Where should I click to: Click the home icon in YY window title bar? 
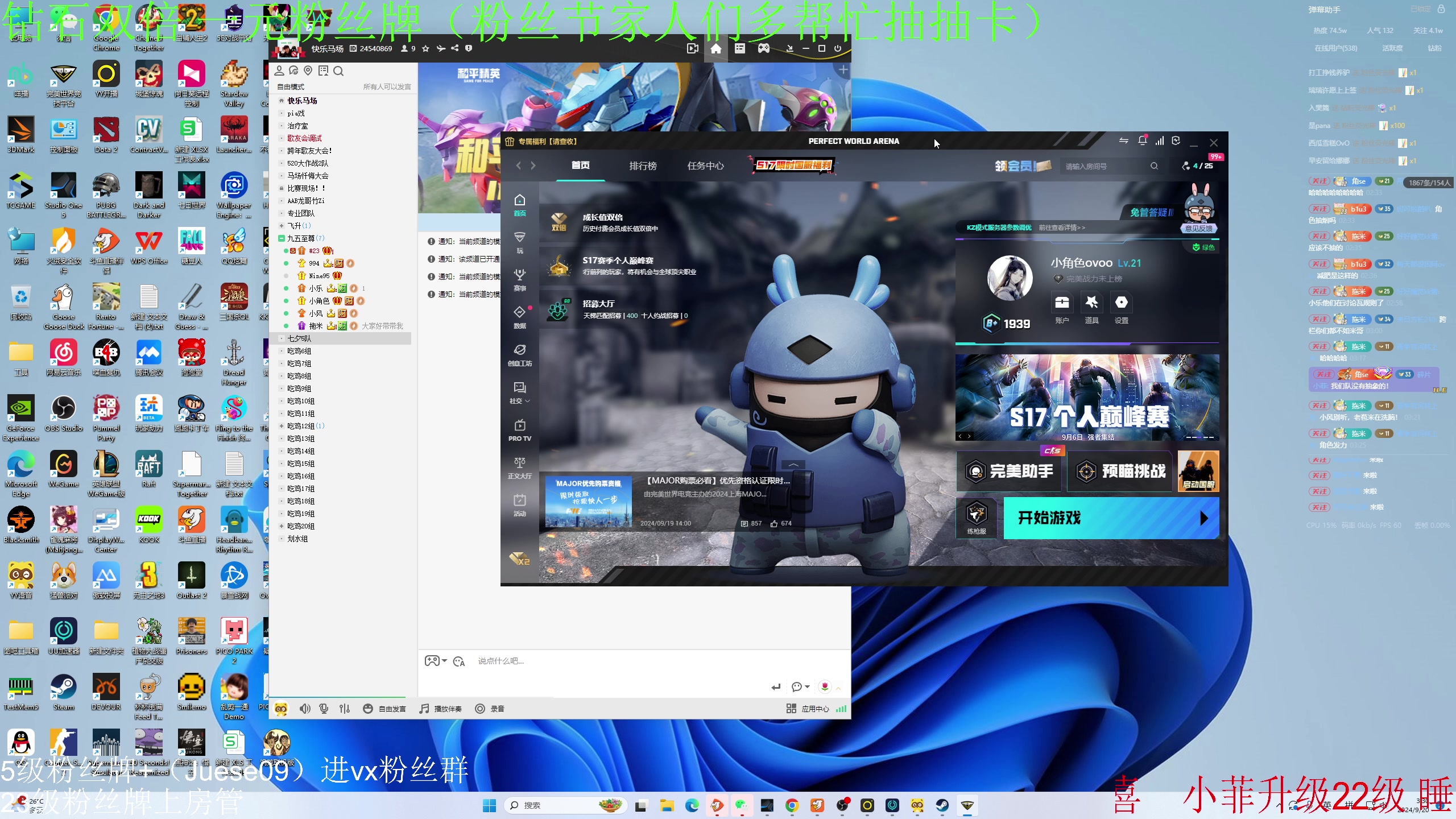pos(715,48)
